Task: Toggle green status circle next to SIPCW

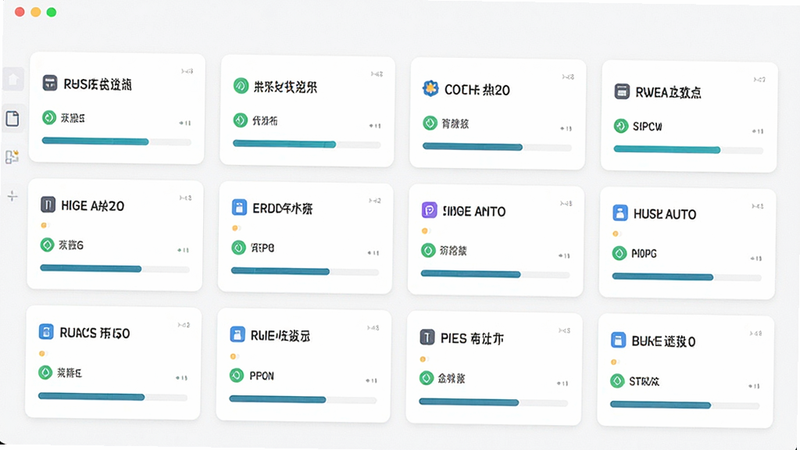Action: [621, 126]
